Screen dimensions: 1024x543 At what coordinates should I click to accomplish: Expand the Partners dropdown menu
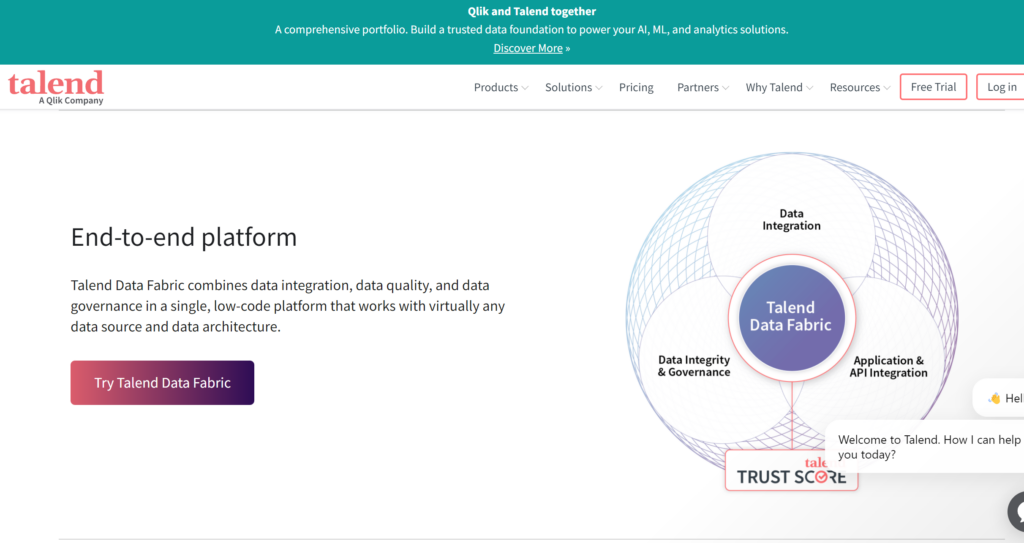coord(702,88)
